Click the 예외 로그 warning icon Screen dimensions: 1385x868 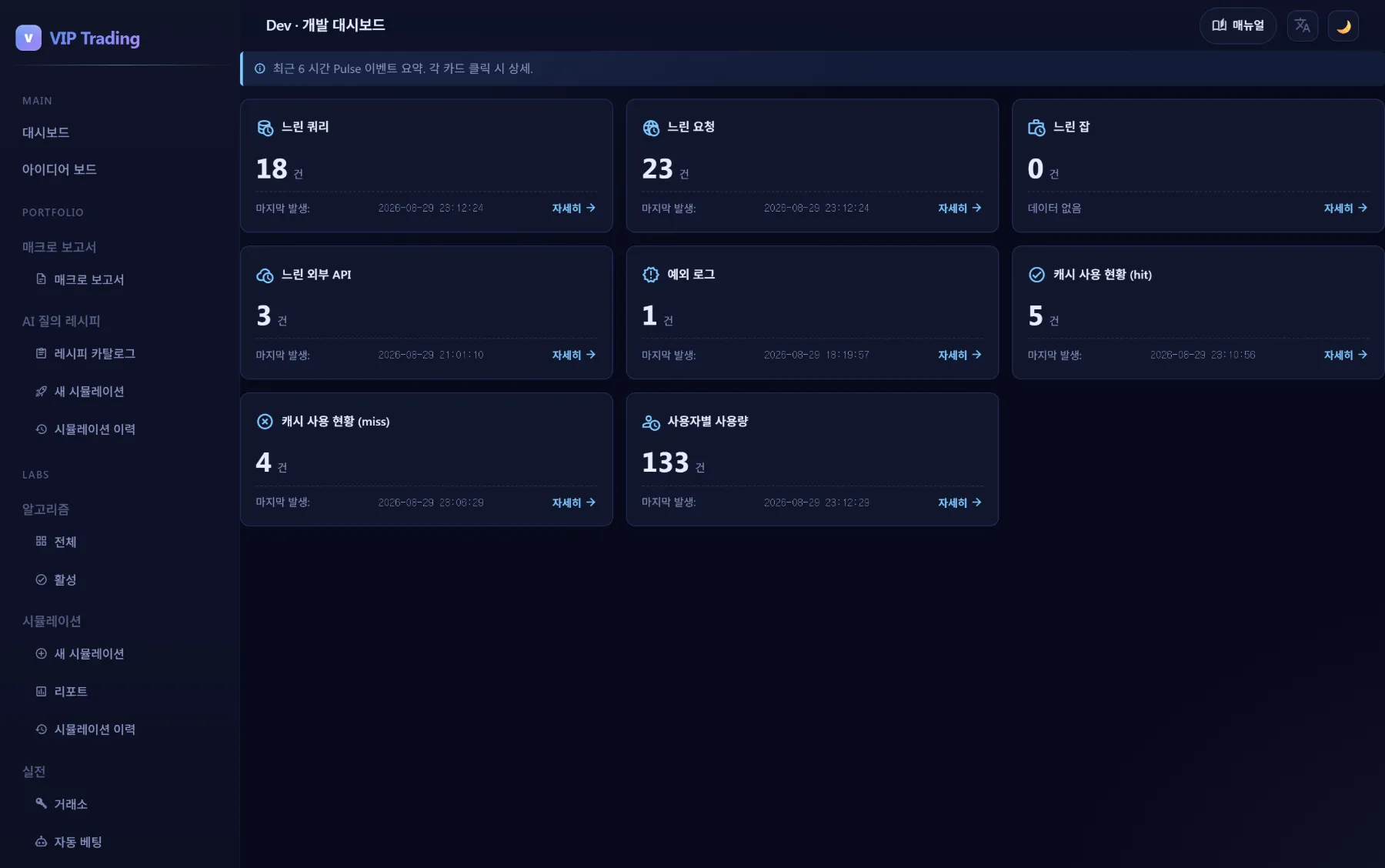point(651,275)
